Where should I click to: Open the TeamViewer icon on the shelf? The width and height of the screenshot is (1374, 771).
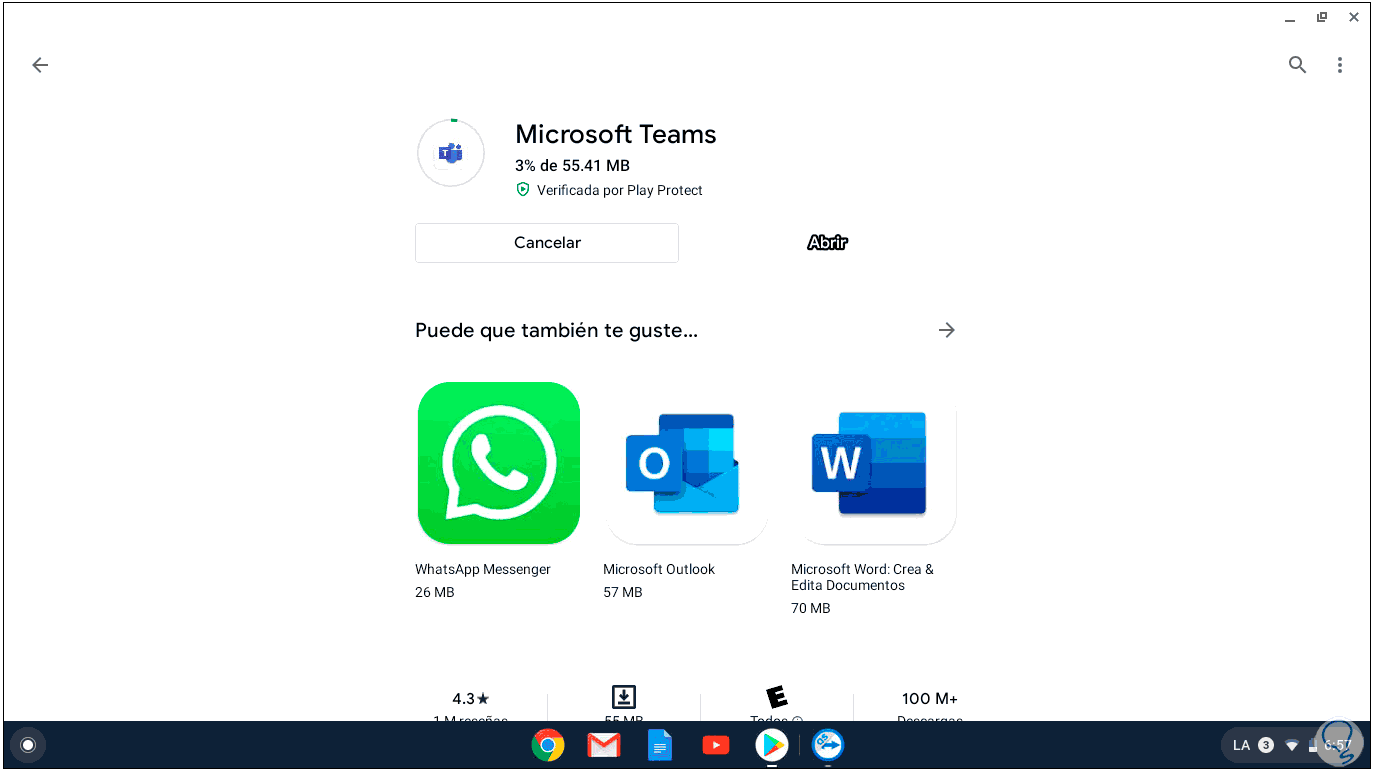click(828, 745)
